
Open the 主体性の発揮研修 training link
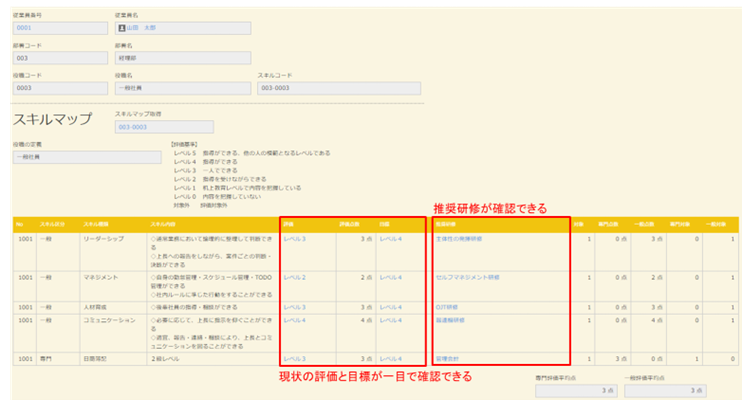(459, 239)
